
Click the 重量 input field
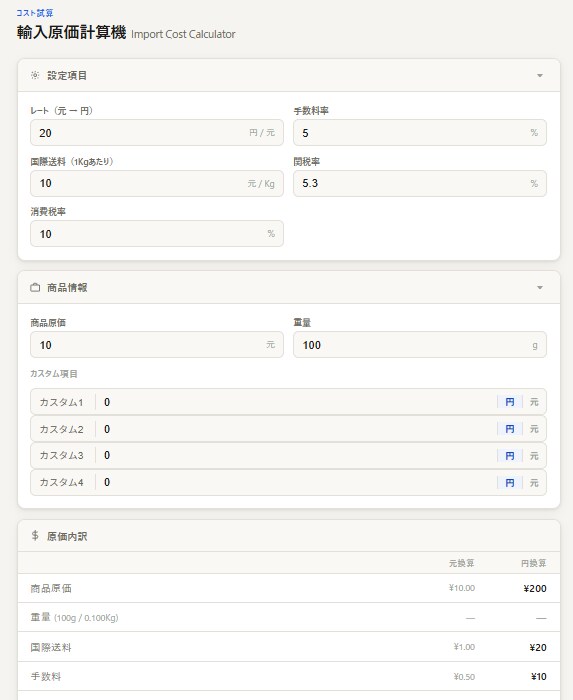pyautogui.click(x=419, y=345)
